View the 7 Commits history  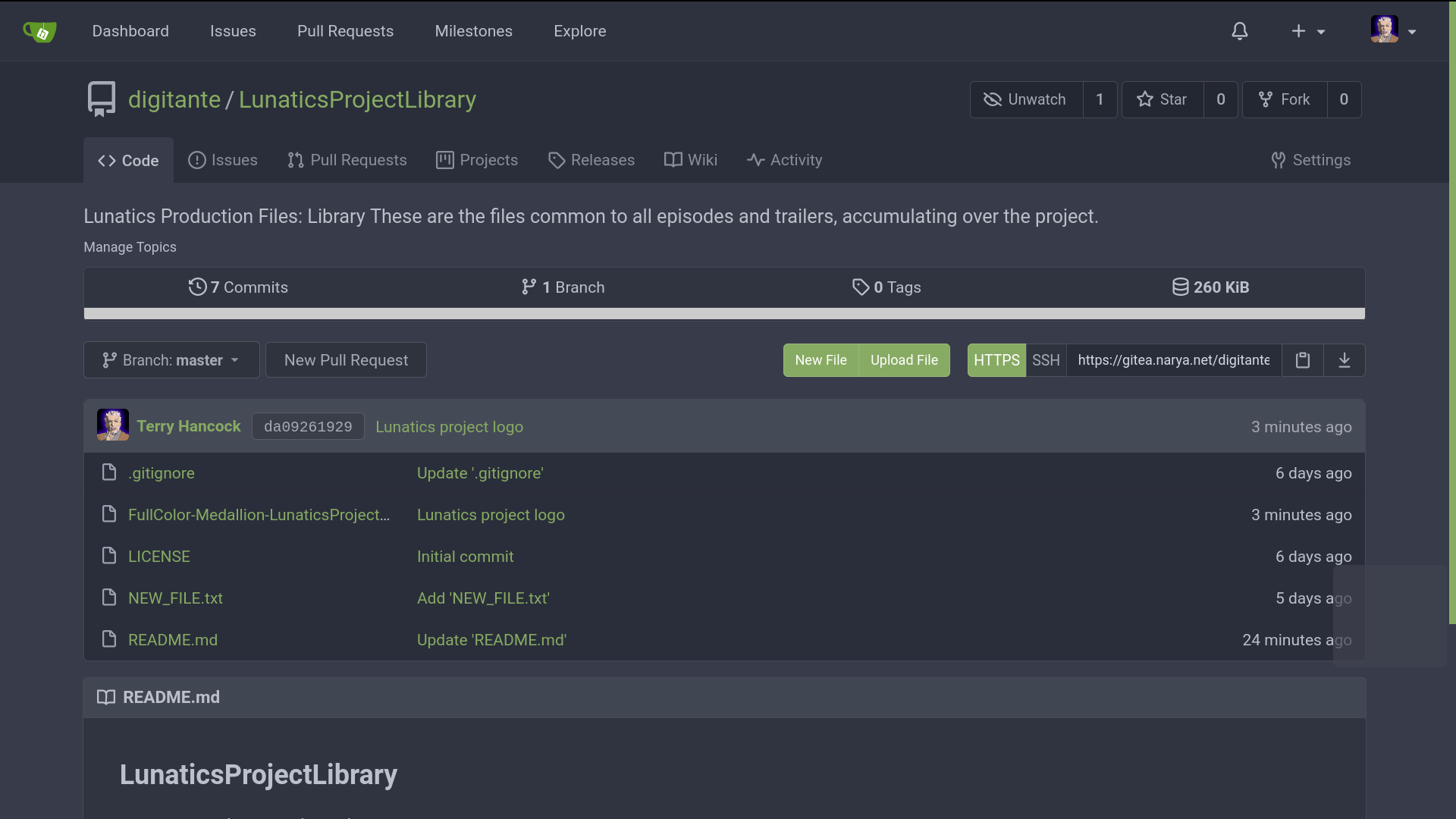click(238, 287)
